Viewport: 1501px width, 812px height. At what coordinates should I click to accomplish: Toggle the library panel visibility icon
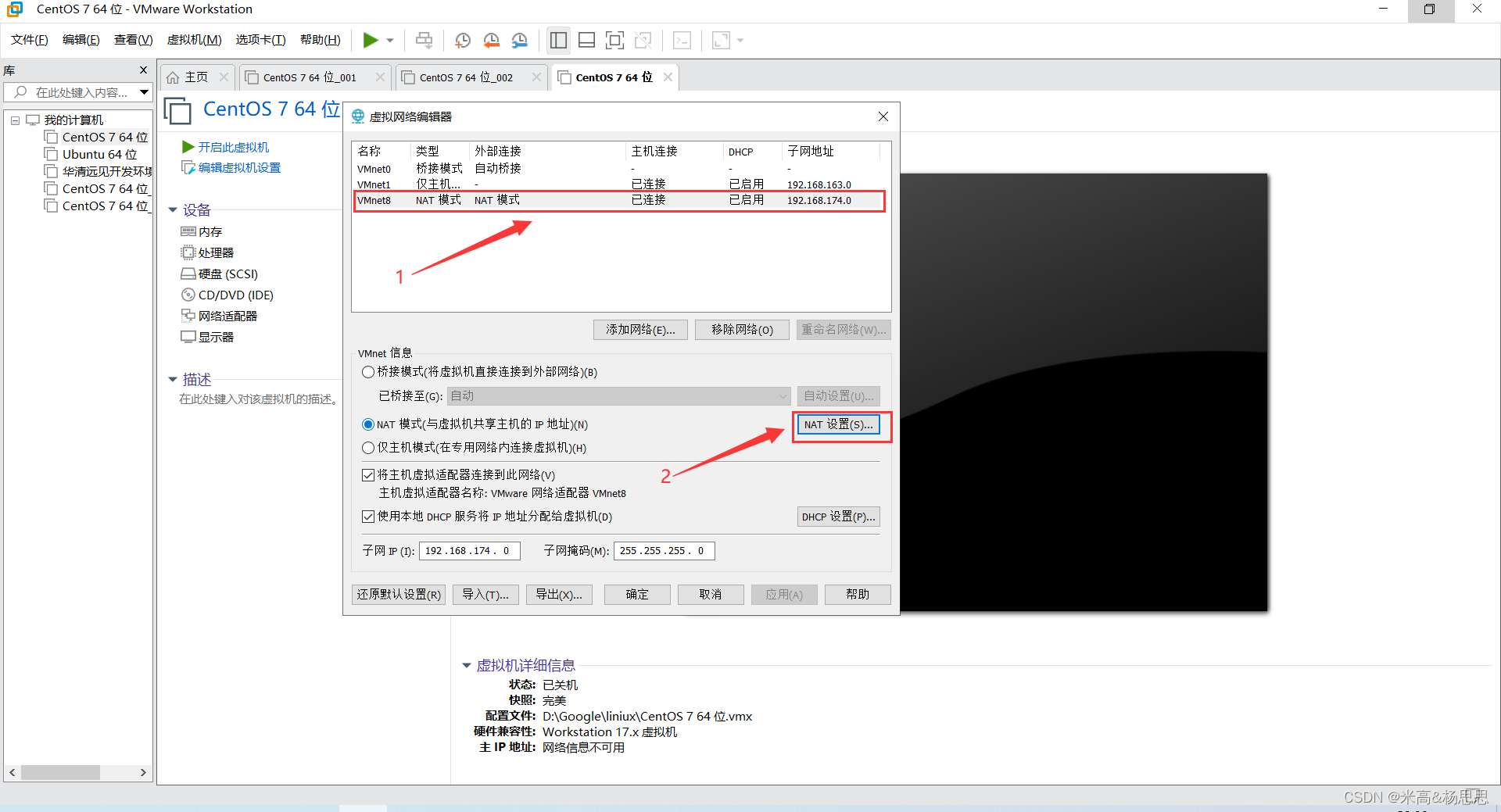tap(558, 40)
